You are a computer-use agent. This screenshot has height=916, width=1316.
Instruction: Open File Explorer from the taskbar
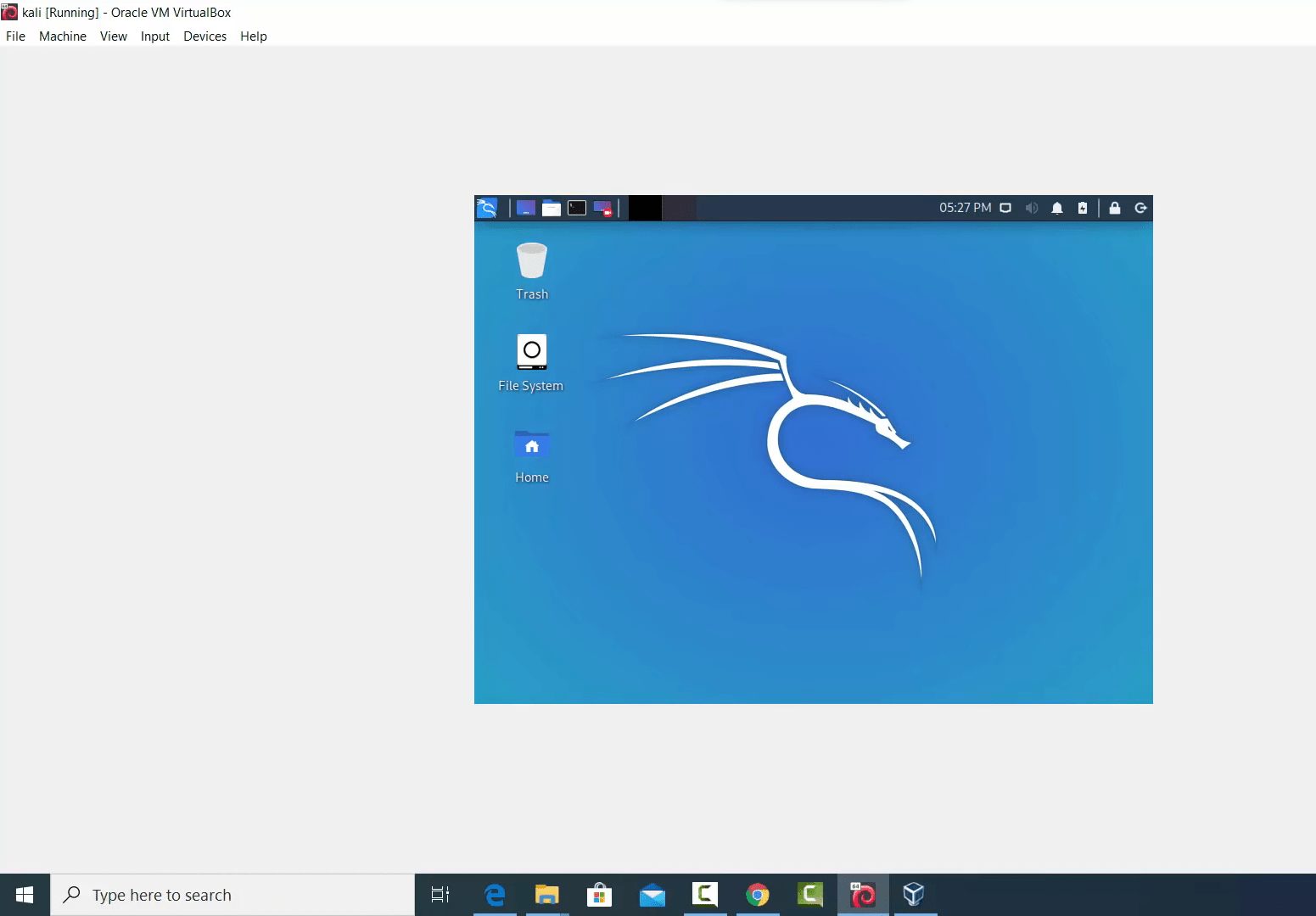(x=547, y=895)
